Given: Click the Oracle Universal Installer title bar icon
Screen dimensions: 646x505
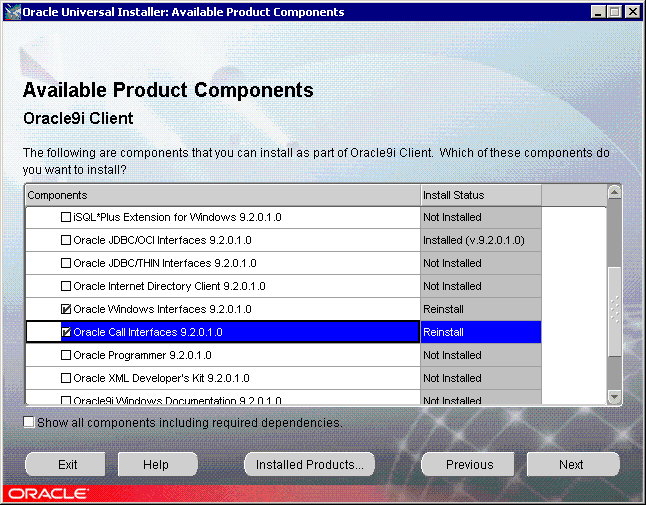Looking at the screenshot, I should click(12, 12).
